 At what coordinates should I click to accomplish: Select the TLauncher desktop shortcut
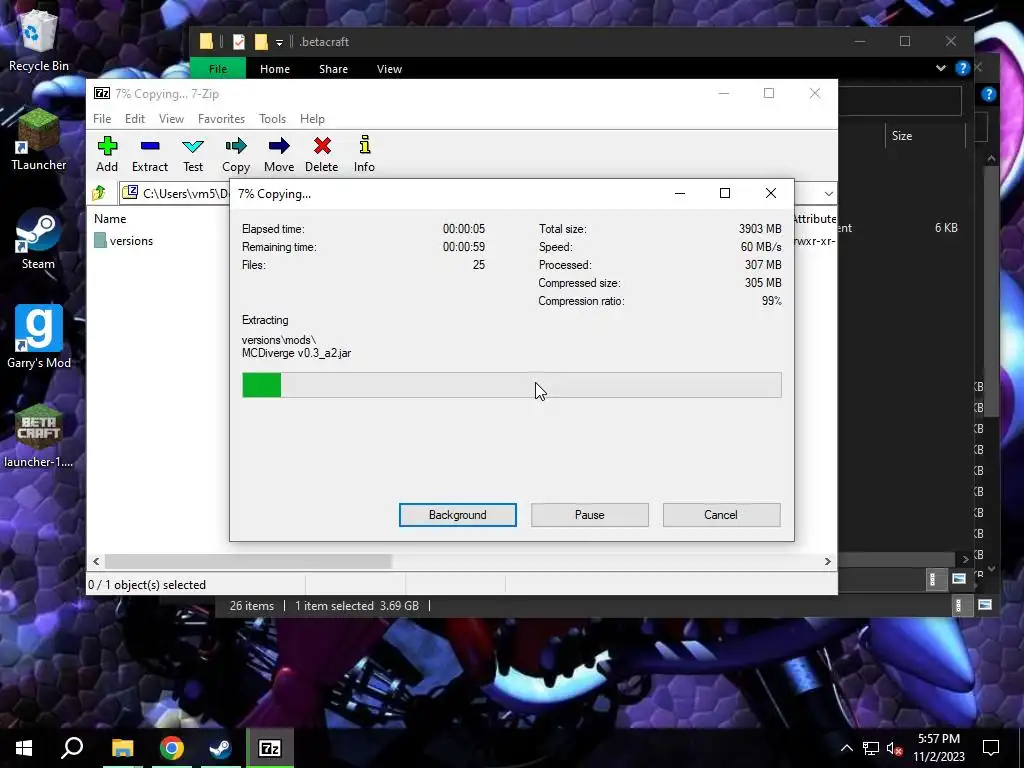coord(39,140)
